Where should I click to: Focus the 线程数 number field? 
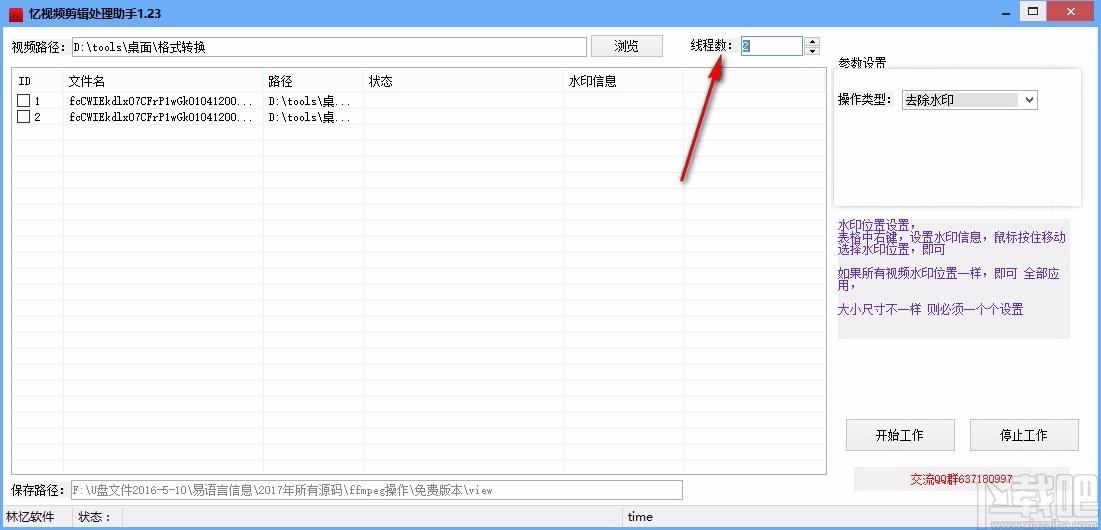click(x=772, y=46)
